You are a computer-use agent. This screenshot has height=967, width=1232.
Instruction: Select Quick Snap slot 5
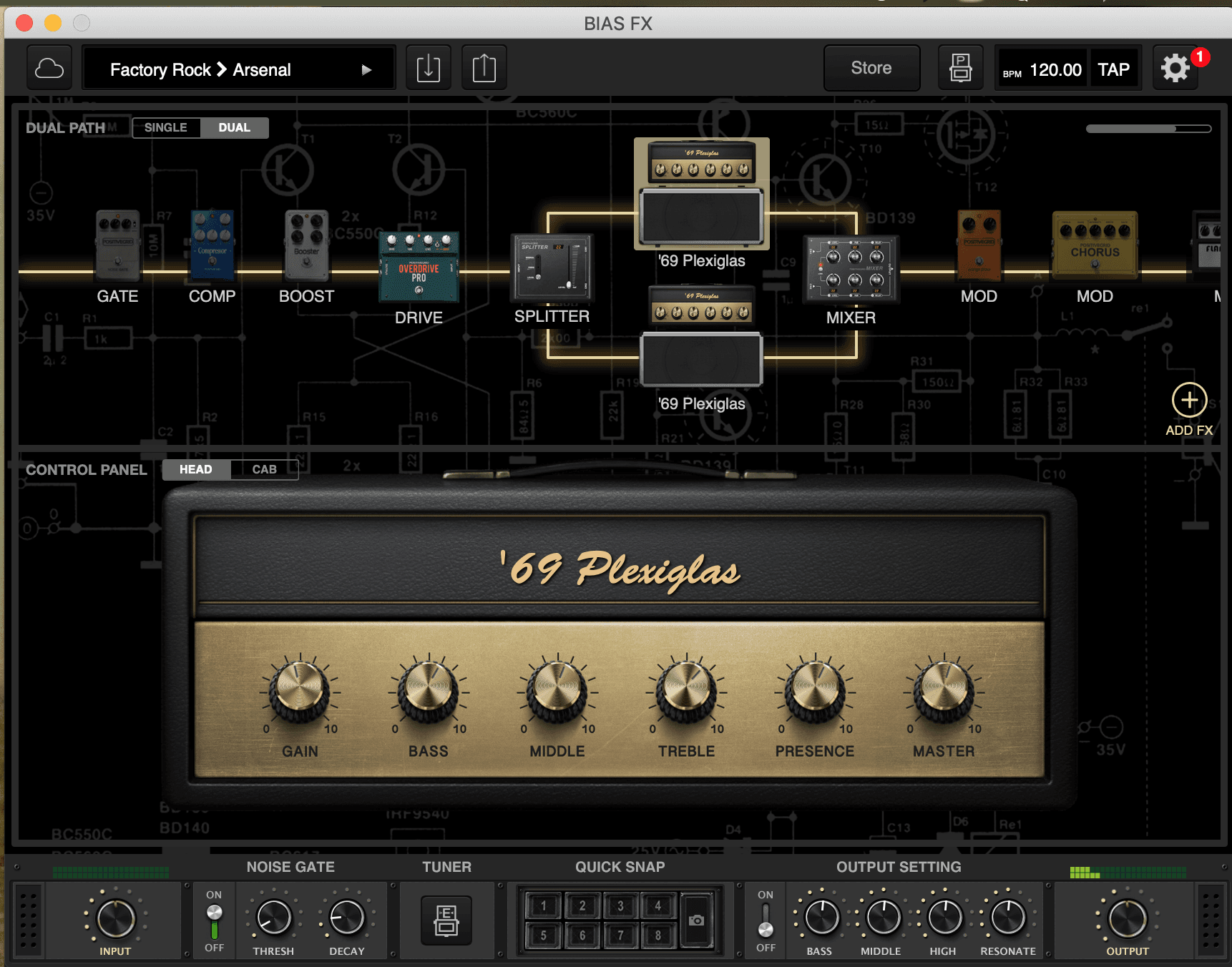point(544,935)
